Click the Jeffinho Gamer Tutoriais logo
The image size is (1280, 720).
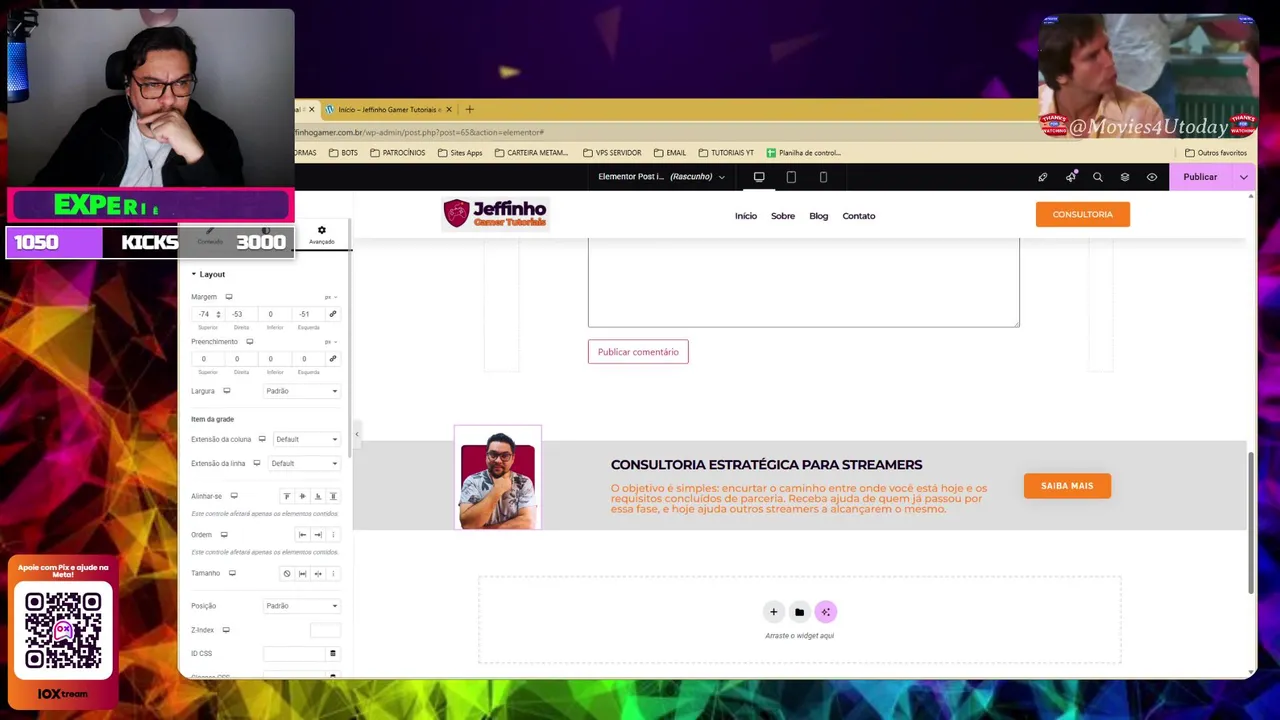pos(496,214)
